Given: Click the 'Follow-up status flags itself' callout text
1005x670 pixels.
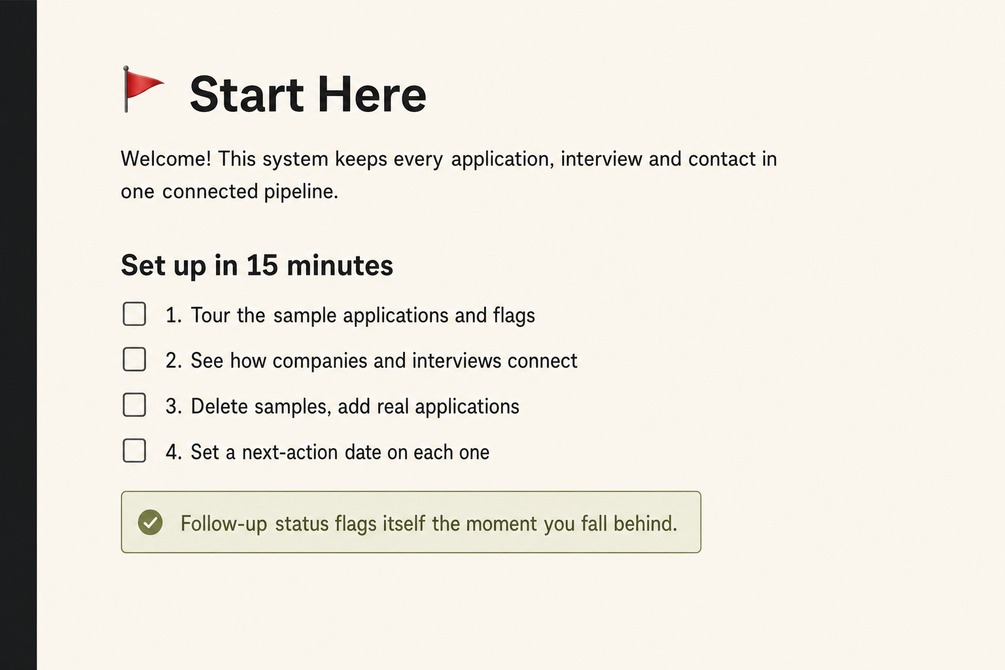Looking at the screenshot, I should coord(303,524).
